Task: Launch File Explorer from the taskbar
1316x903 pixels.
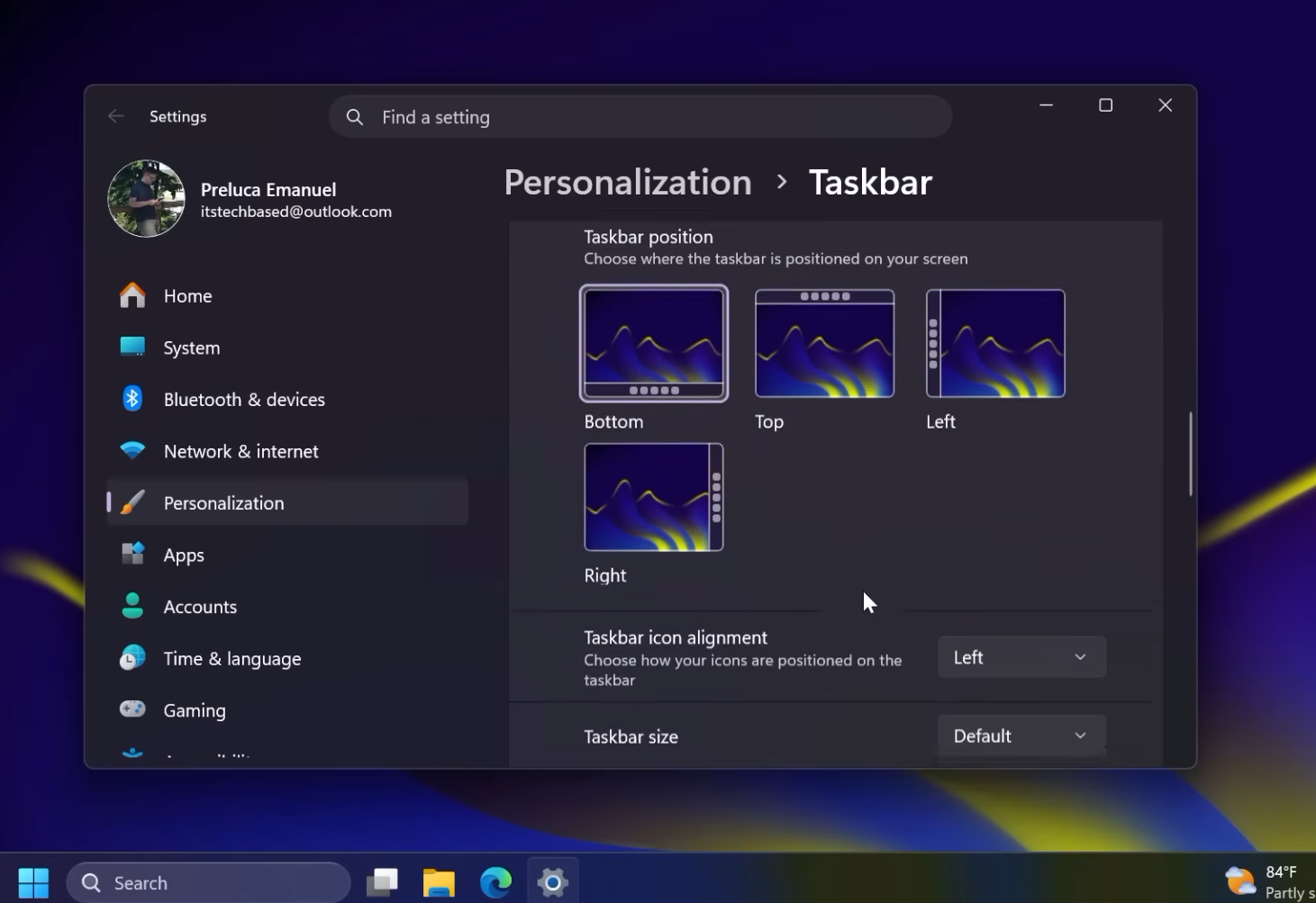Action: coord(439,882)
